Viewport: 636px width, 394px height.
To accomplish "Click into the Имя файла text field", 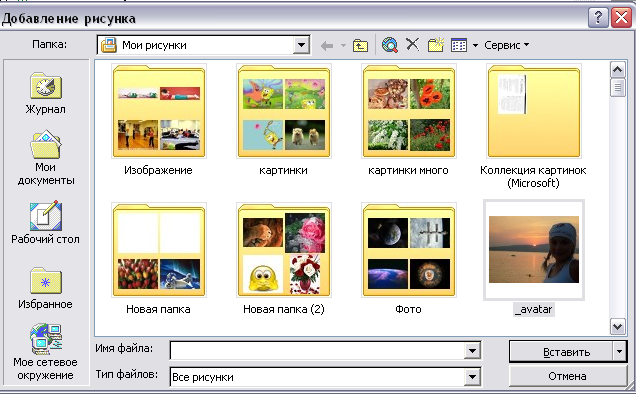I will coord(318,351).
